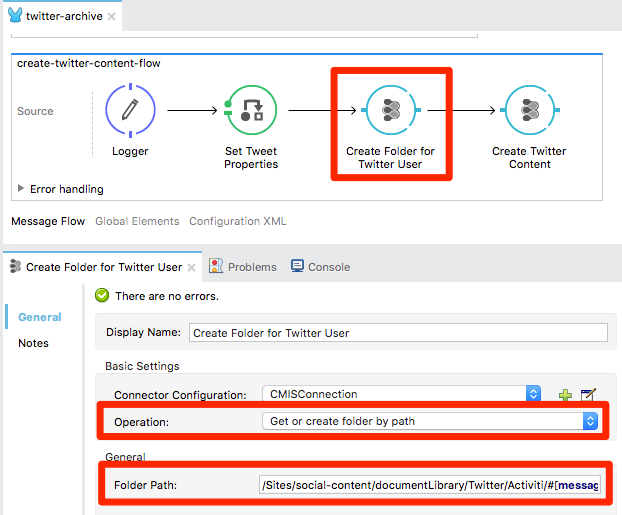
Task: Click the Operation field label
Action: [x=142, y=422]
